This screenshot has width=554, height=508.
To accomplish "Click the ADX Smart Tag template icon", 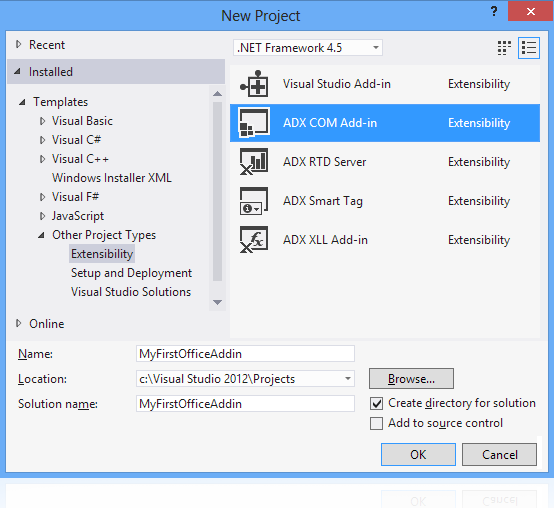I will (x=254, y=201).
